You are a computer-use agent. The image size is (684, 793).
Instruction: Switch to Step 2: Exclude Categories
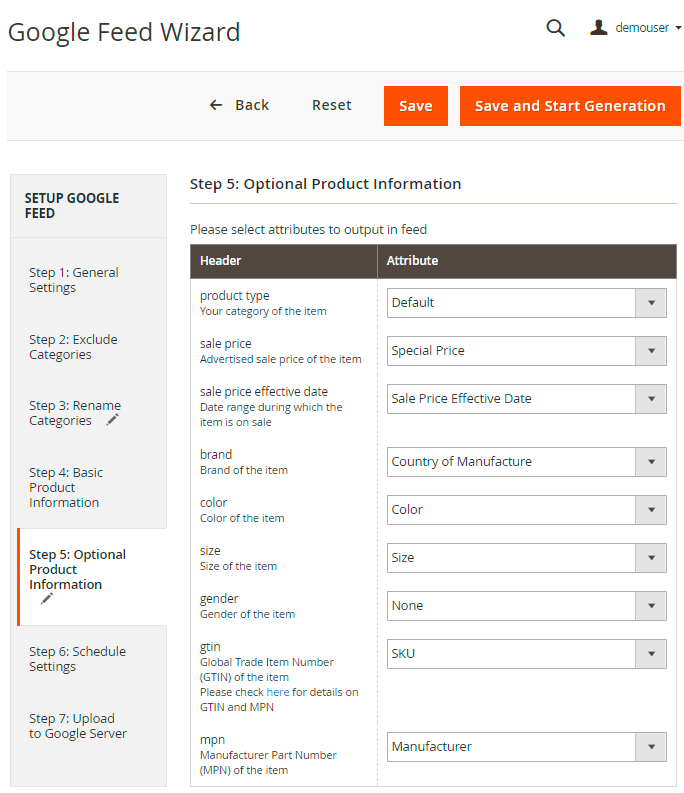click(x=73, y=347)
